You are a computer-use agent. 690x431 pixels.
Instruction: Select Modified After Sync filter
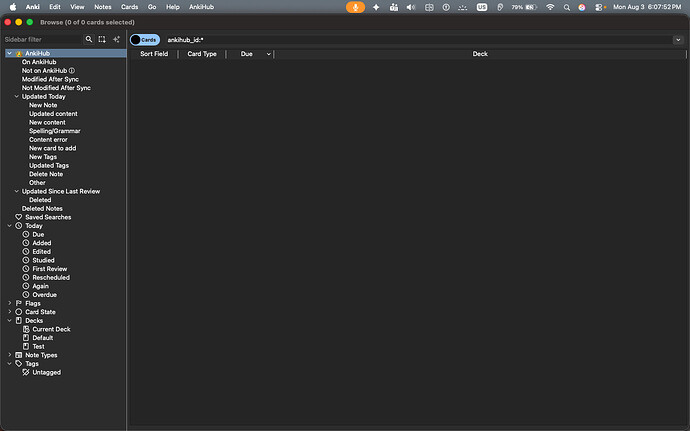click(50, 79)
